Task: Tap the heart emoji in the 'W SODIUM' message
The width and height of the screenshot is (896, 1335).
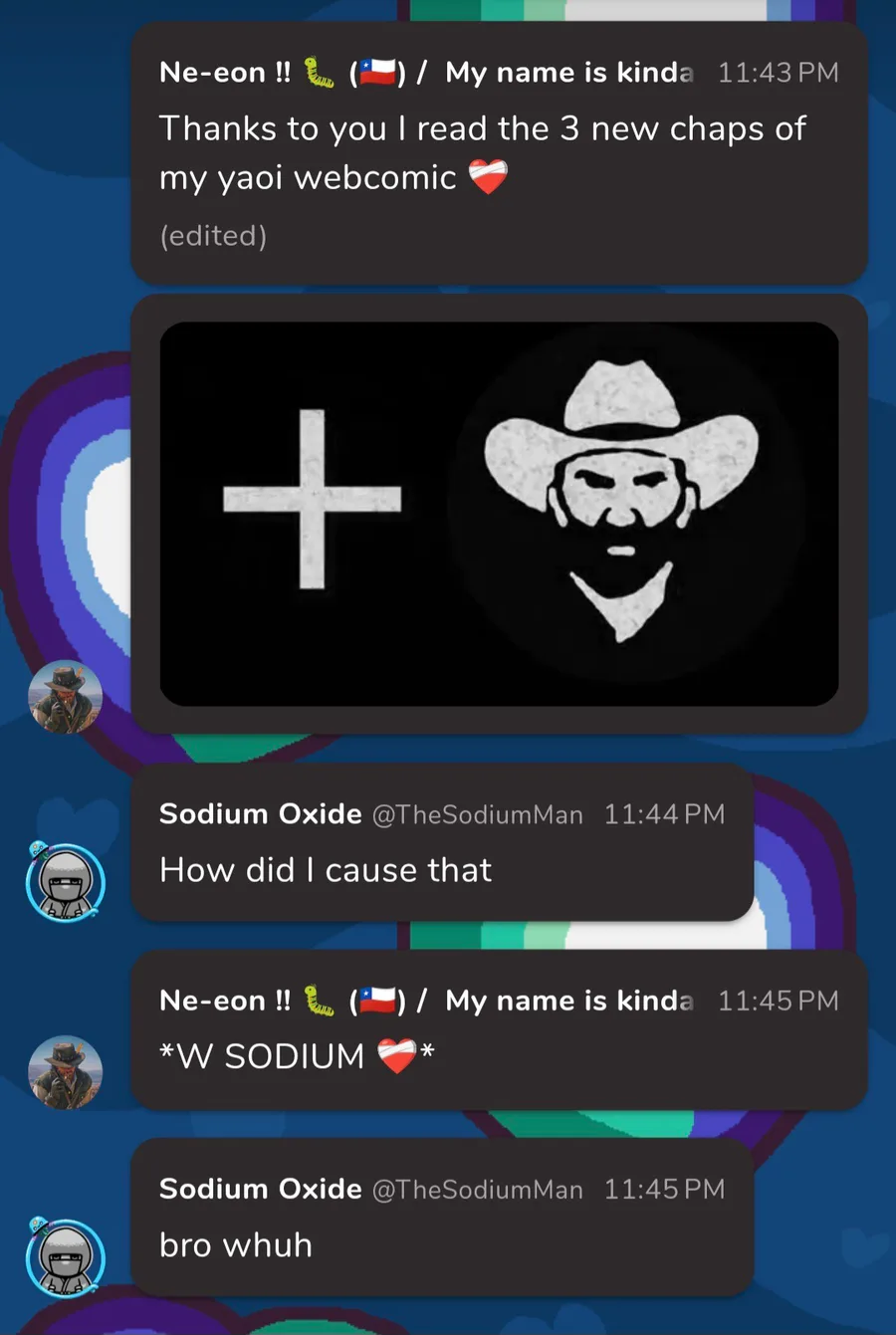Action: click(x=396, y=1055)
